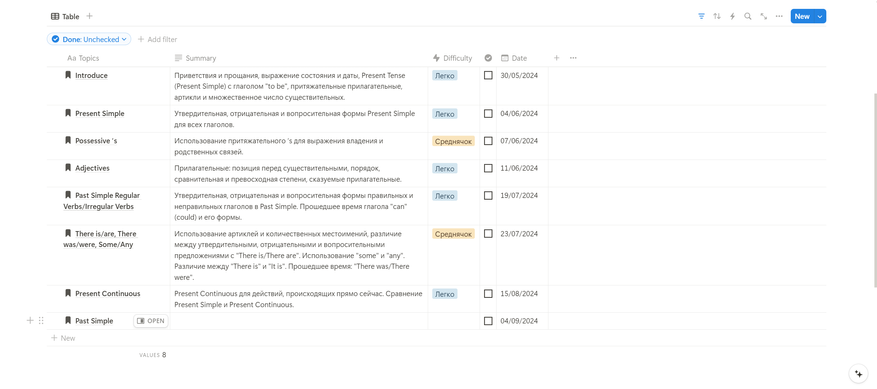The width and height of the screenshot is (877, 389).
Task: Open the property column options ellipsis
Action: pyautogui.click(x=573, y=58)
